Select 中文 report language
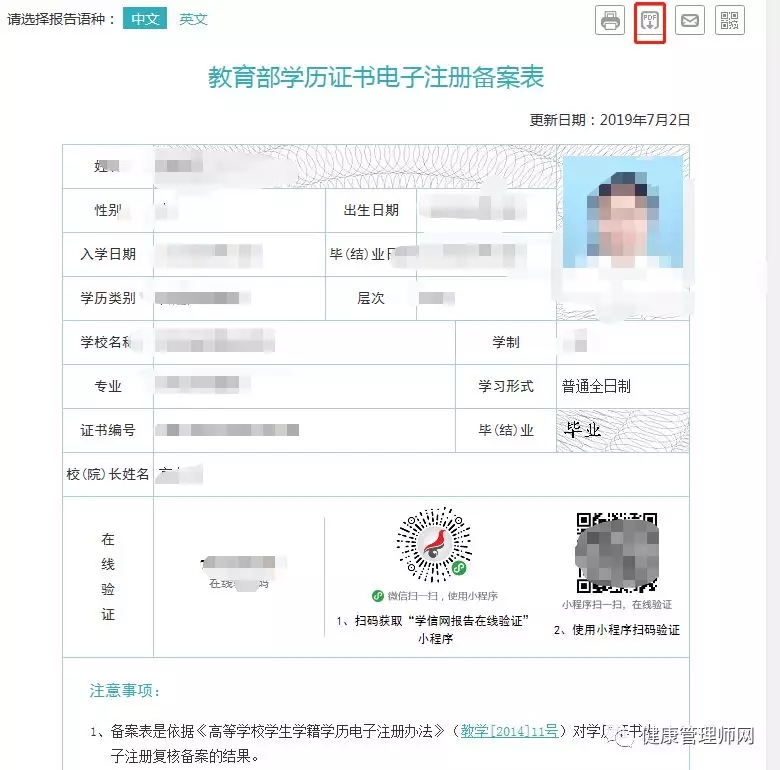The height and width of the screenshot is (770, 780). (x=145, y=19)
